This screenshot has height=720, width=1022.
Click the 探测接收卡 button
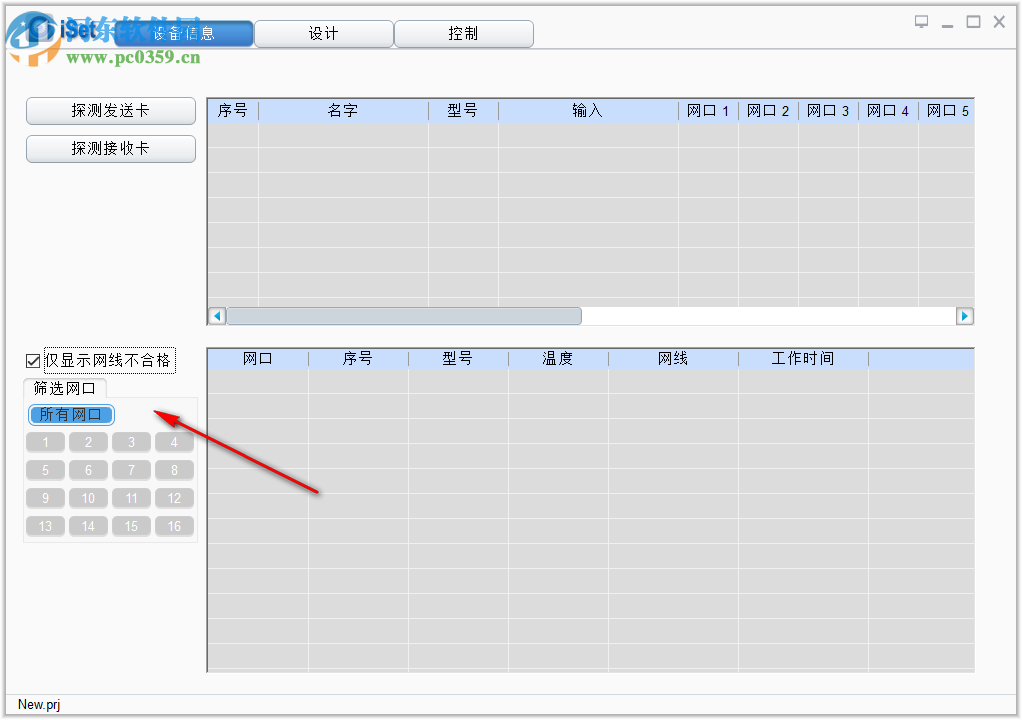[110, 148]
